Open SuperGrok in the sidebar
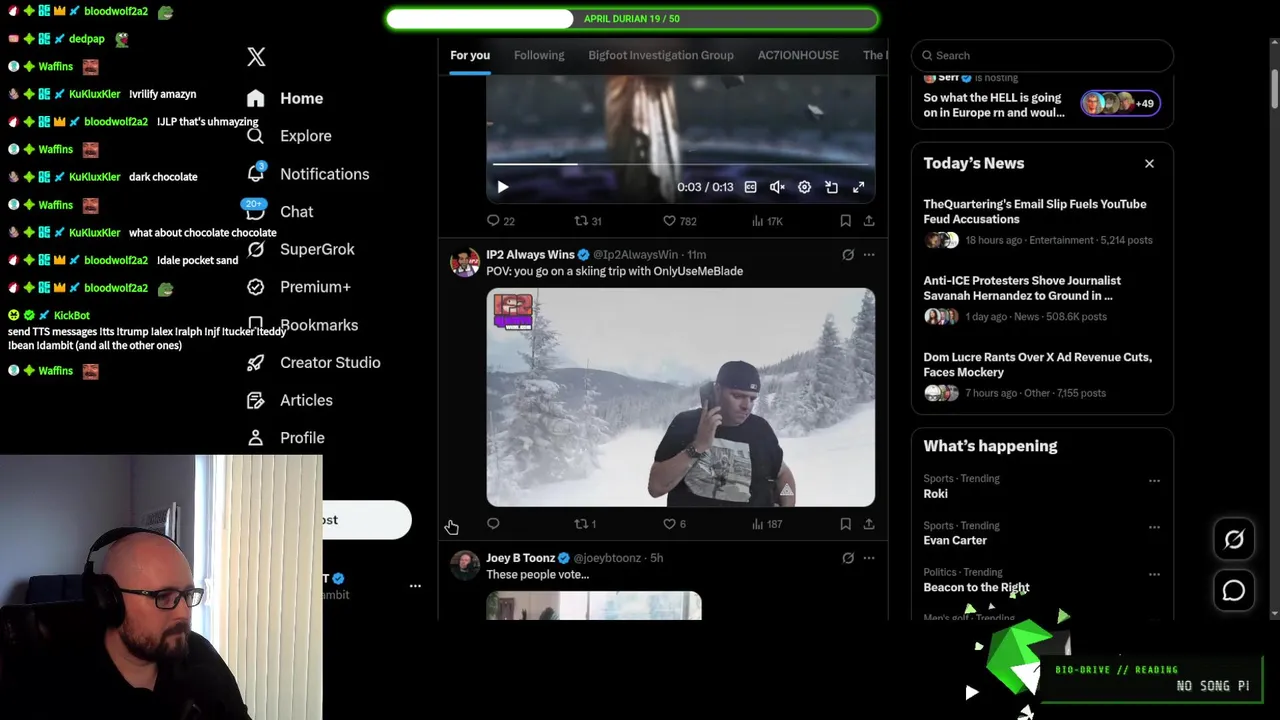The image size is (1280, 720). (301, 249)
